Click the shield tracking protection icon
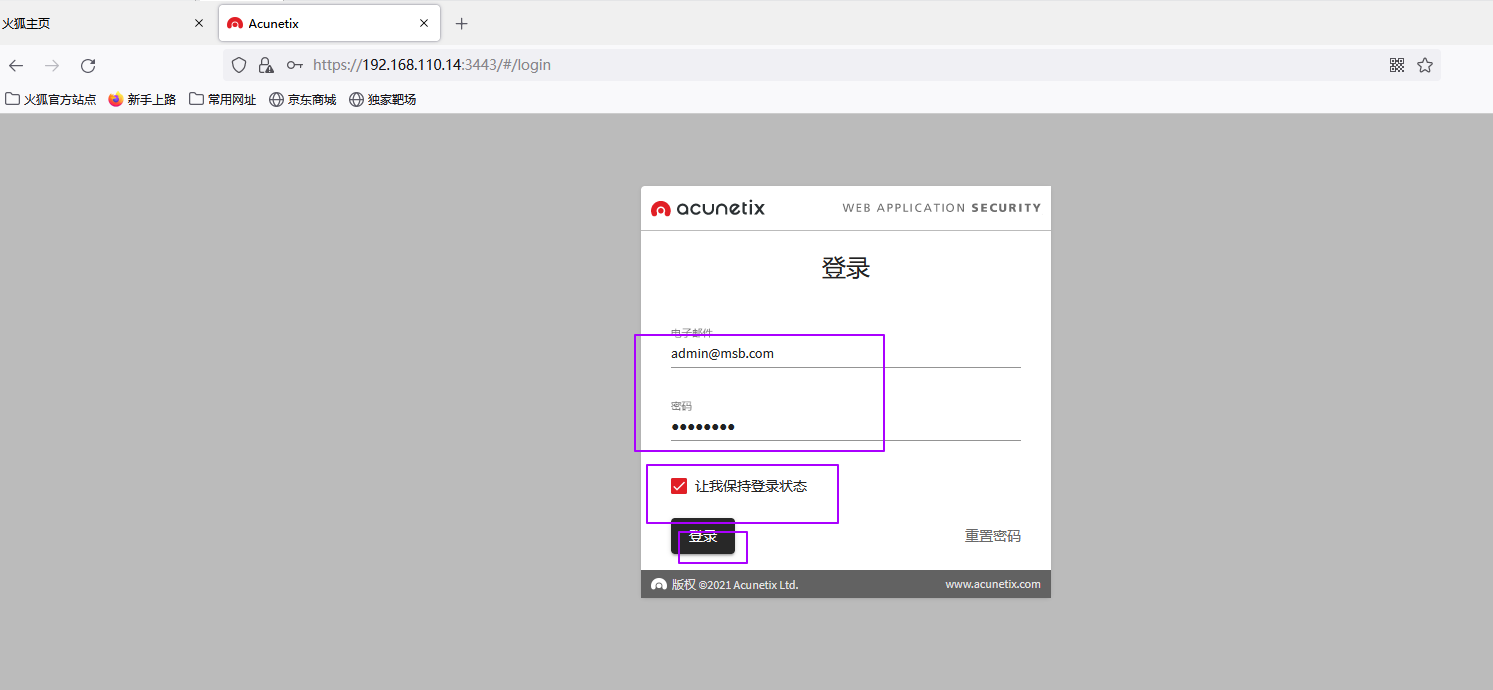Viewport: 1493px width, 690px height. 239,65
